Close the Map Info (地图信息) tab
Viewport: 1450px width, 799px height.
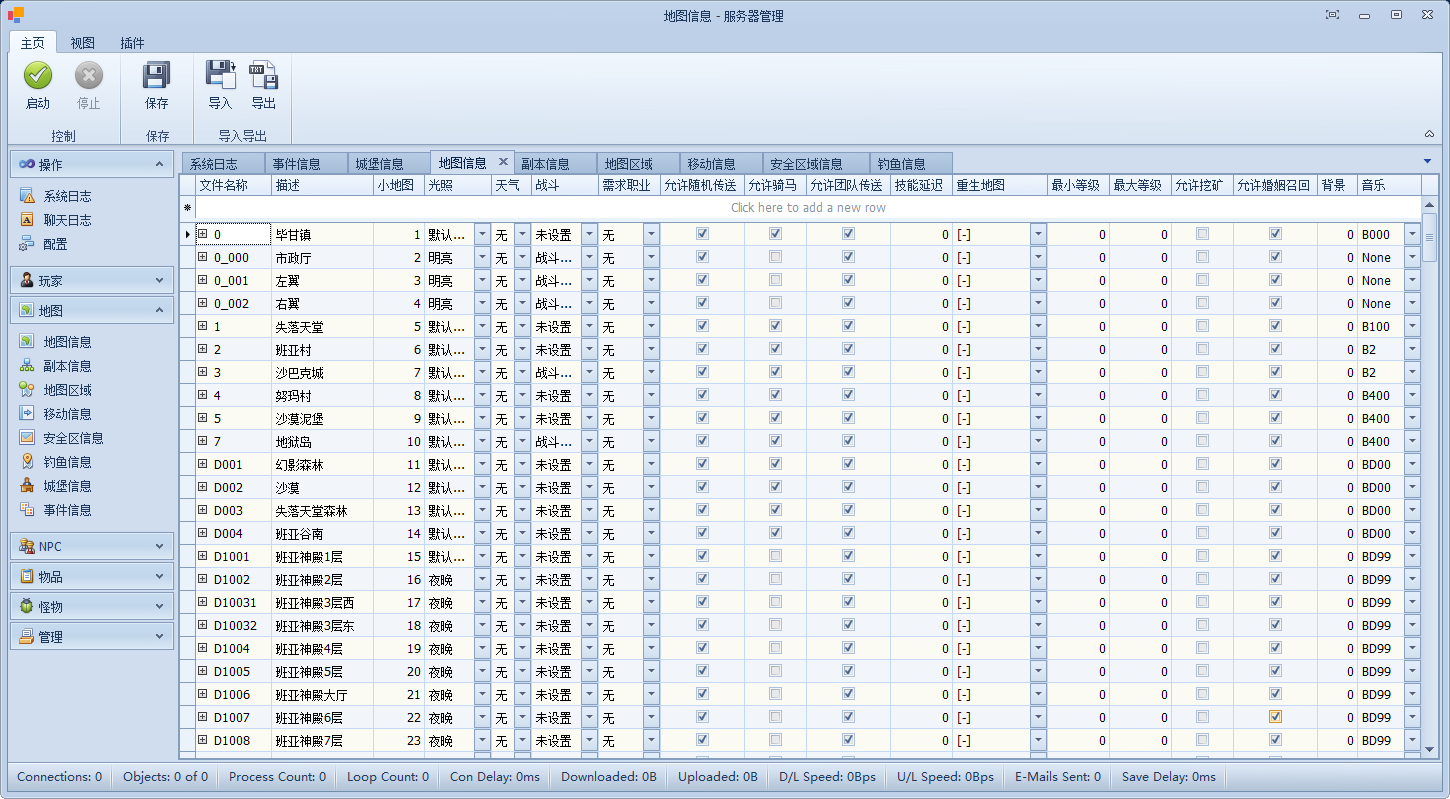(x=503, y=162)
